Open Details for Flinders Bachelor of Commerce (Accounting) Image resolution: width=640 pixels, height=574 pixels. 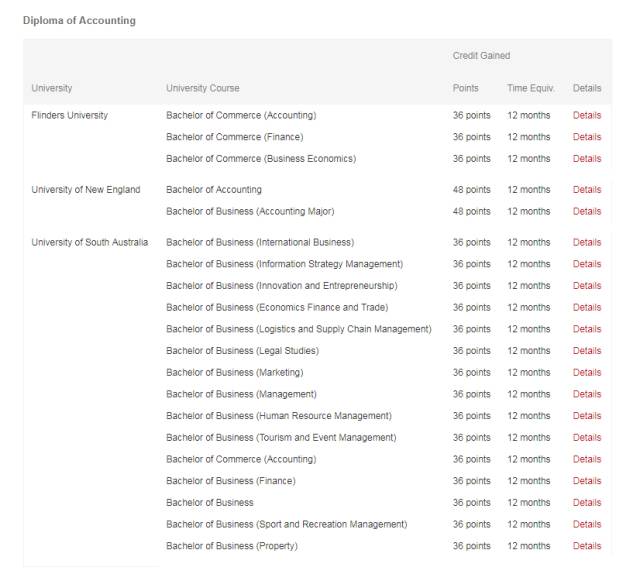point(587,116)
